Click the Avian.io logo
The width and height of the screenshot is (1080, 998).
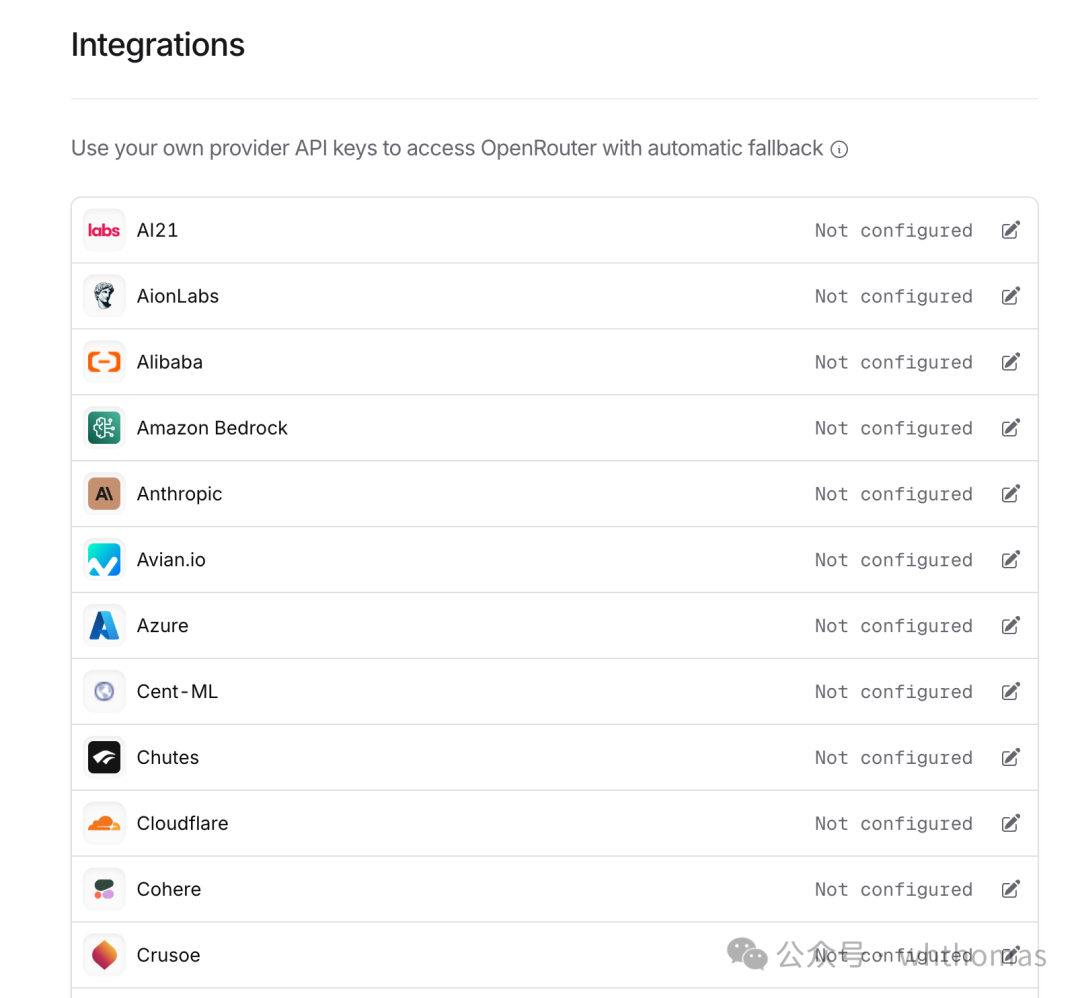click(104, 560)
